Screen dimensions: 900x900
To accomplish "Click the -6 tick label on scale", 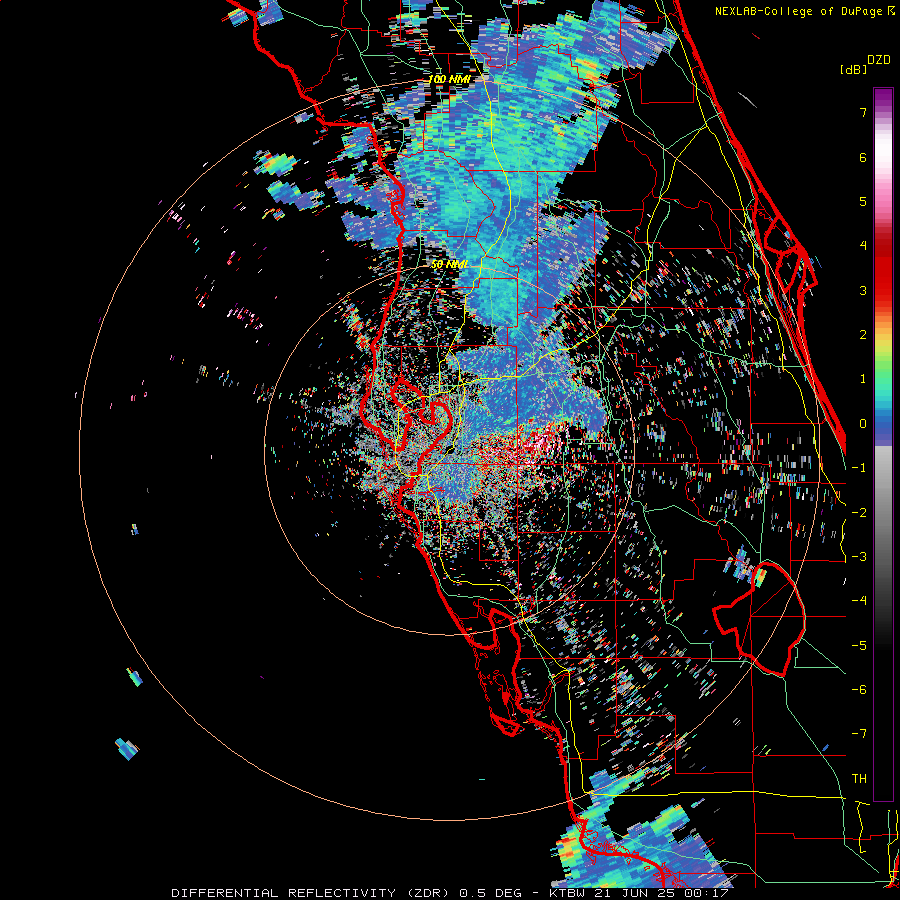I will [x=859, y=690].
